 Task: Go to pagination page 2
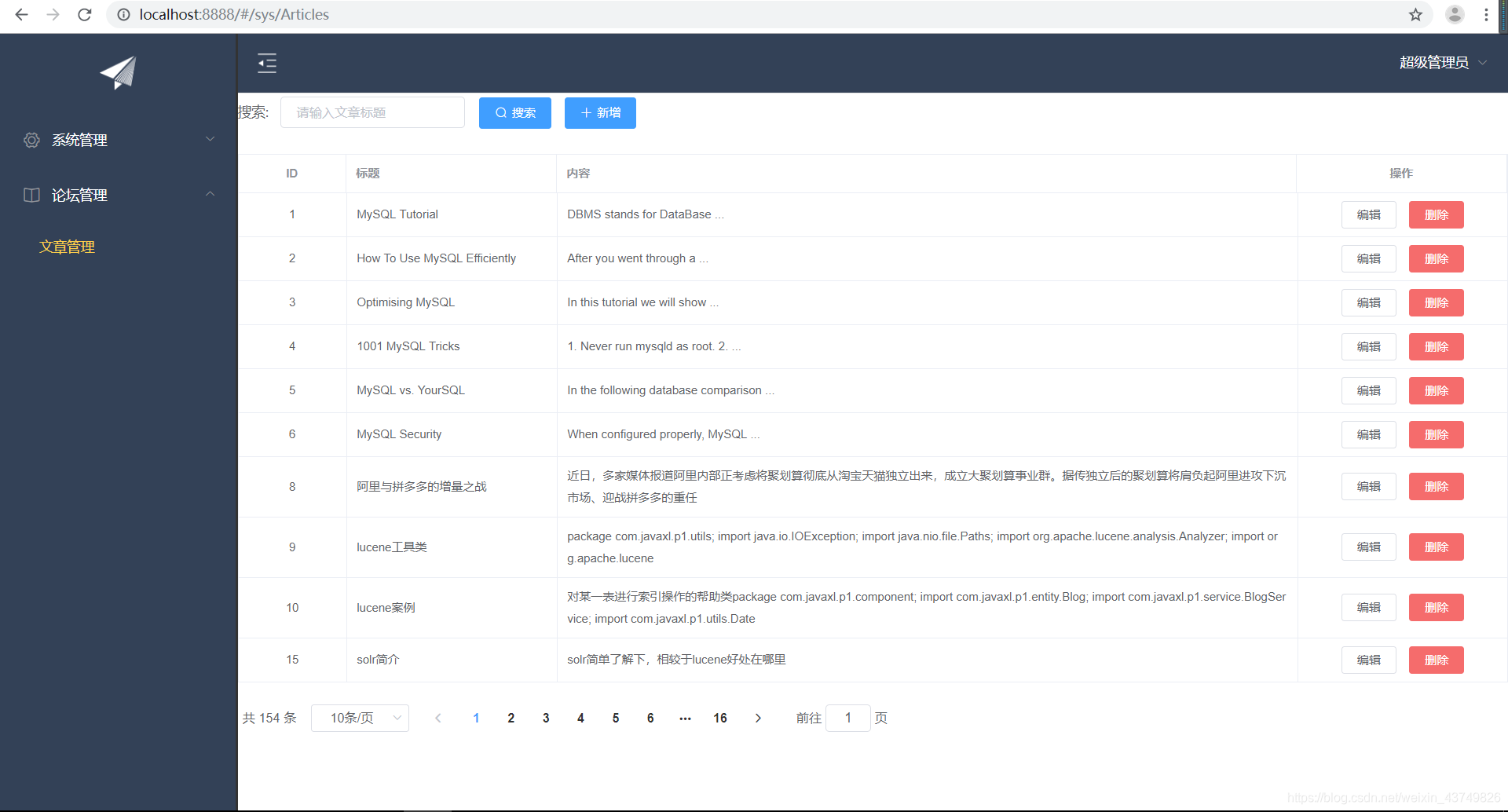pos(511,718)
